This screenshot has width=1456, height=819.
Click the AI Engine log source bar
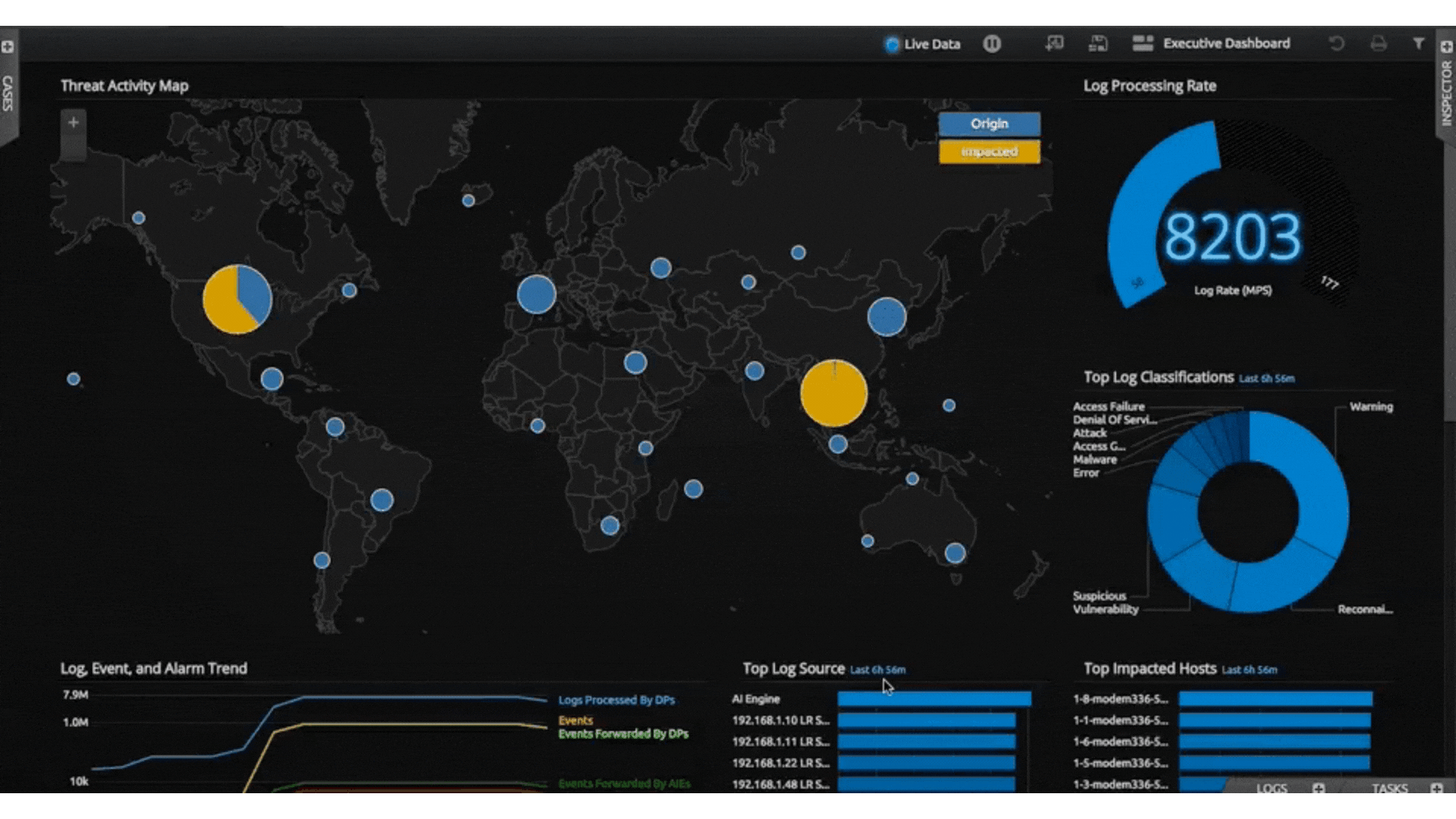(934, 698)
